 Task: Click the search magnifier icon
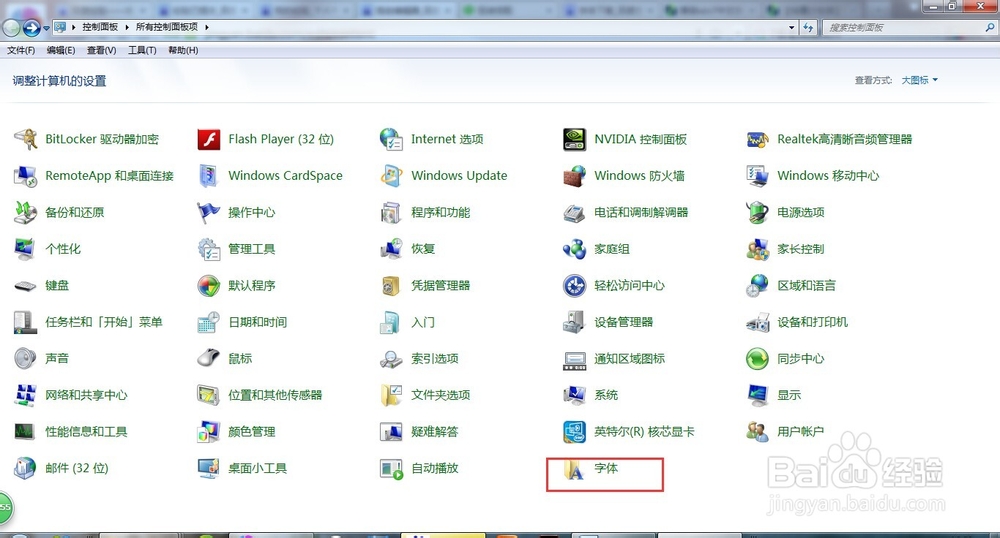pos(990,27)
